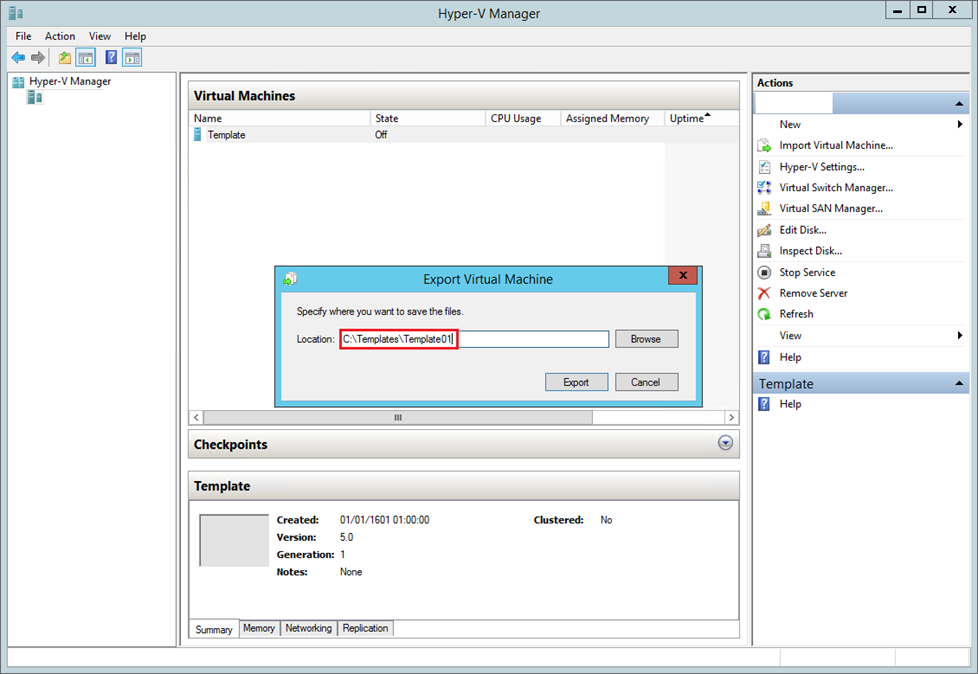Image resolution: width=978 pixels, height=674 pixels.
Task: Click the Inspect Disk icon
Action: (764, 251)
